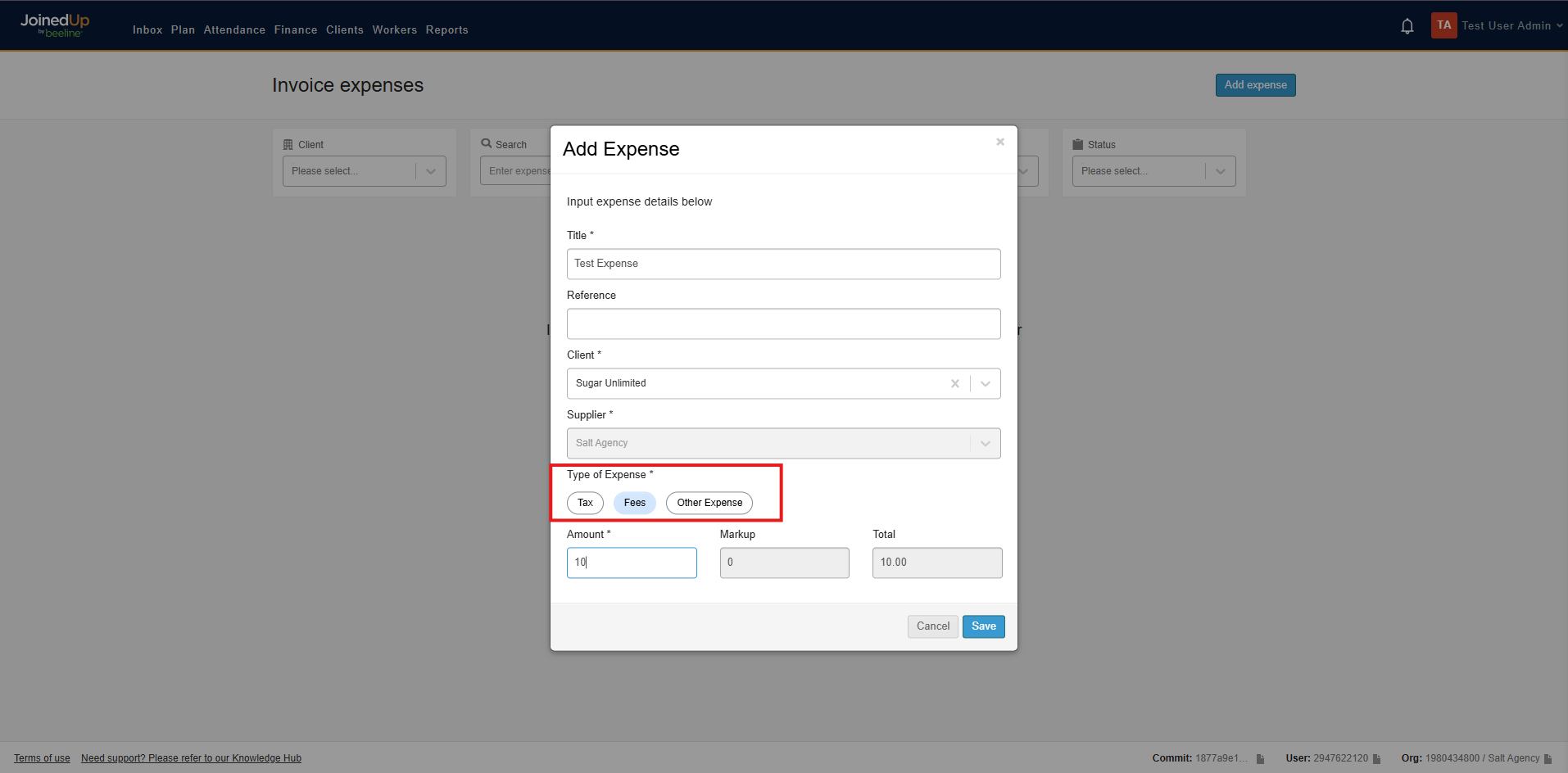Click the Amount input field

[631, 563]
